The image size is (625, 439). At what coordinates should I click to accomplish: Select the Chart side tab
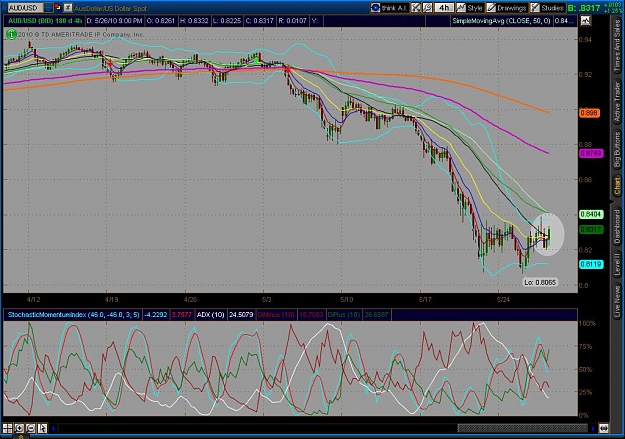[x=617, y=187]
